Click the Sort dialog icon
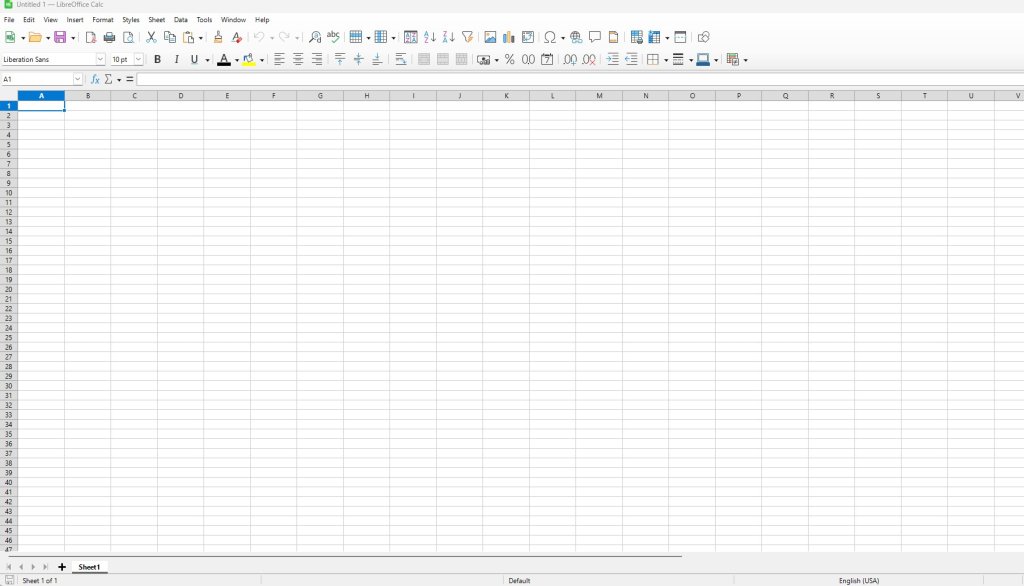 (411, 37)
